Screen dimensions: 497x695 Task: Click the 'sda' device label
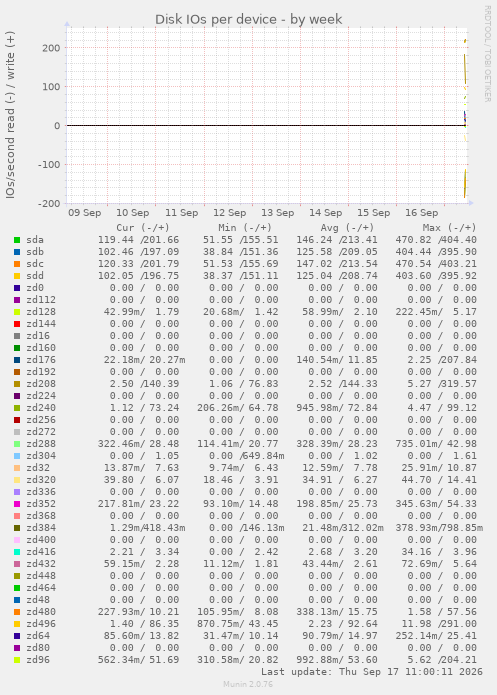(x=35, y=240)
